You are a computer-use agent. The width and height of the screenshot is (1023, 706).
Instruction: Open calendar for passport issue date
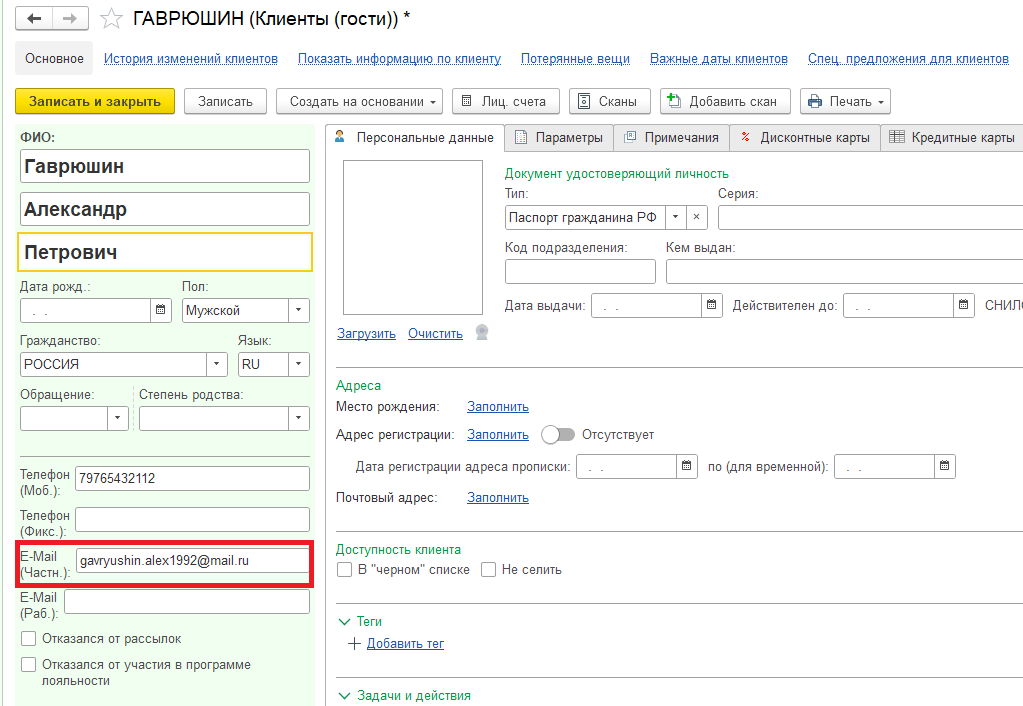coord(711,305)
